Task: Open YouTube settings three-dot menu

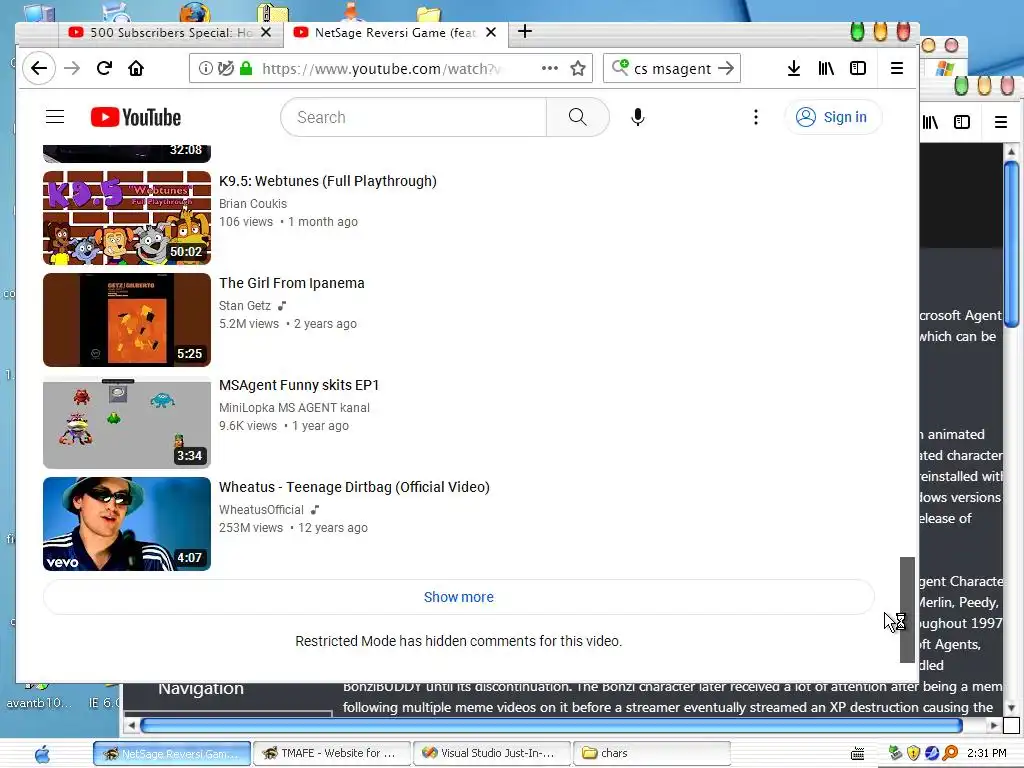Action: click(756, 117)
